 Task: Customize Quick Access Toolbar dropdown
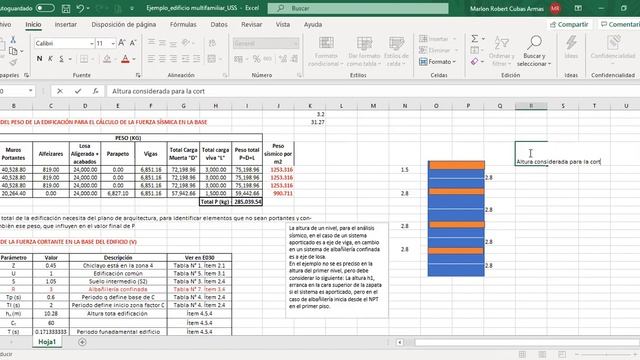pos(131,8)
